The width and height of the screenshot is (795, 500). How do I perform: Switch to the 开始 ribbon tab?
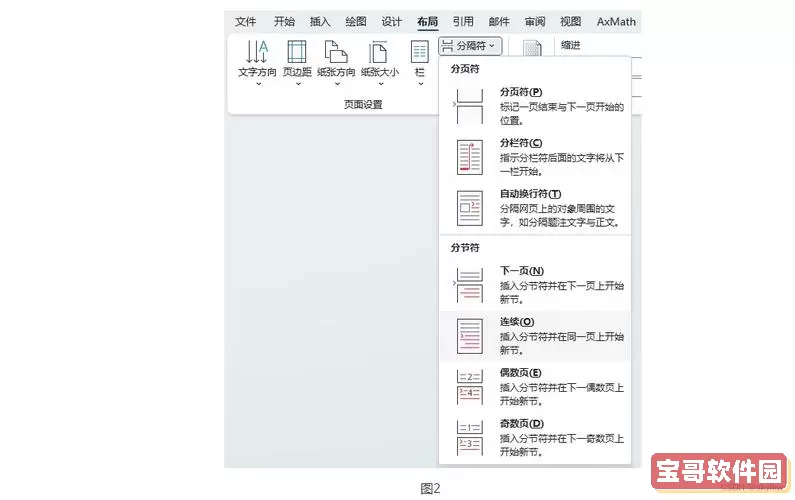(x=284, y=22)
